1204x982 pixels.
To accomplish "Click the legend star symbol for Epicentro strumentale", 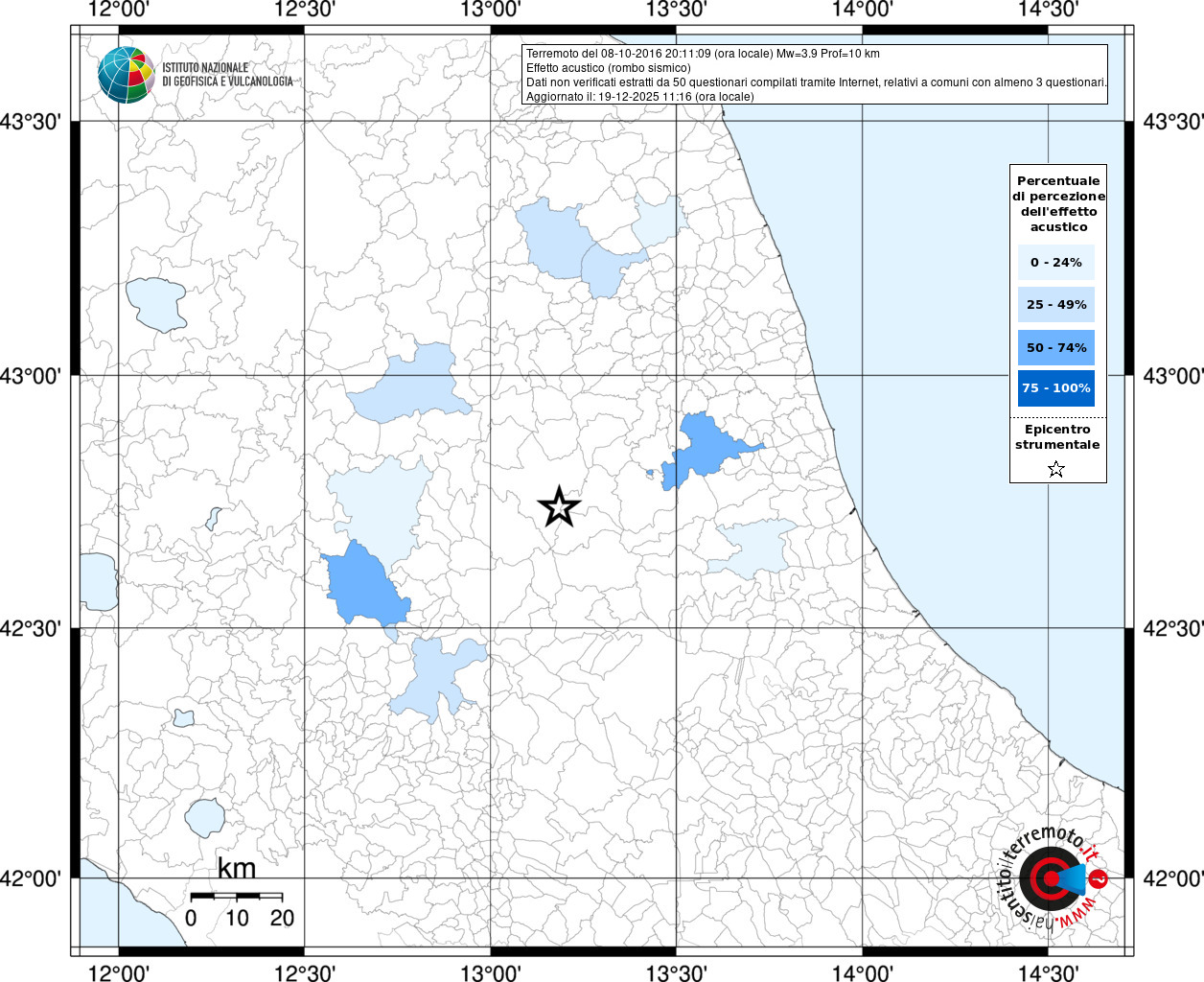I will (x=1056, y=469).
